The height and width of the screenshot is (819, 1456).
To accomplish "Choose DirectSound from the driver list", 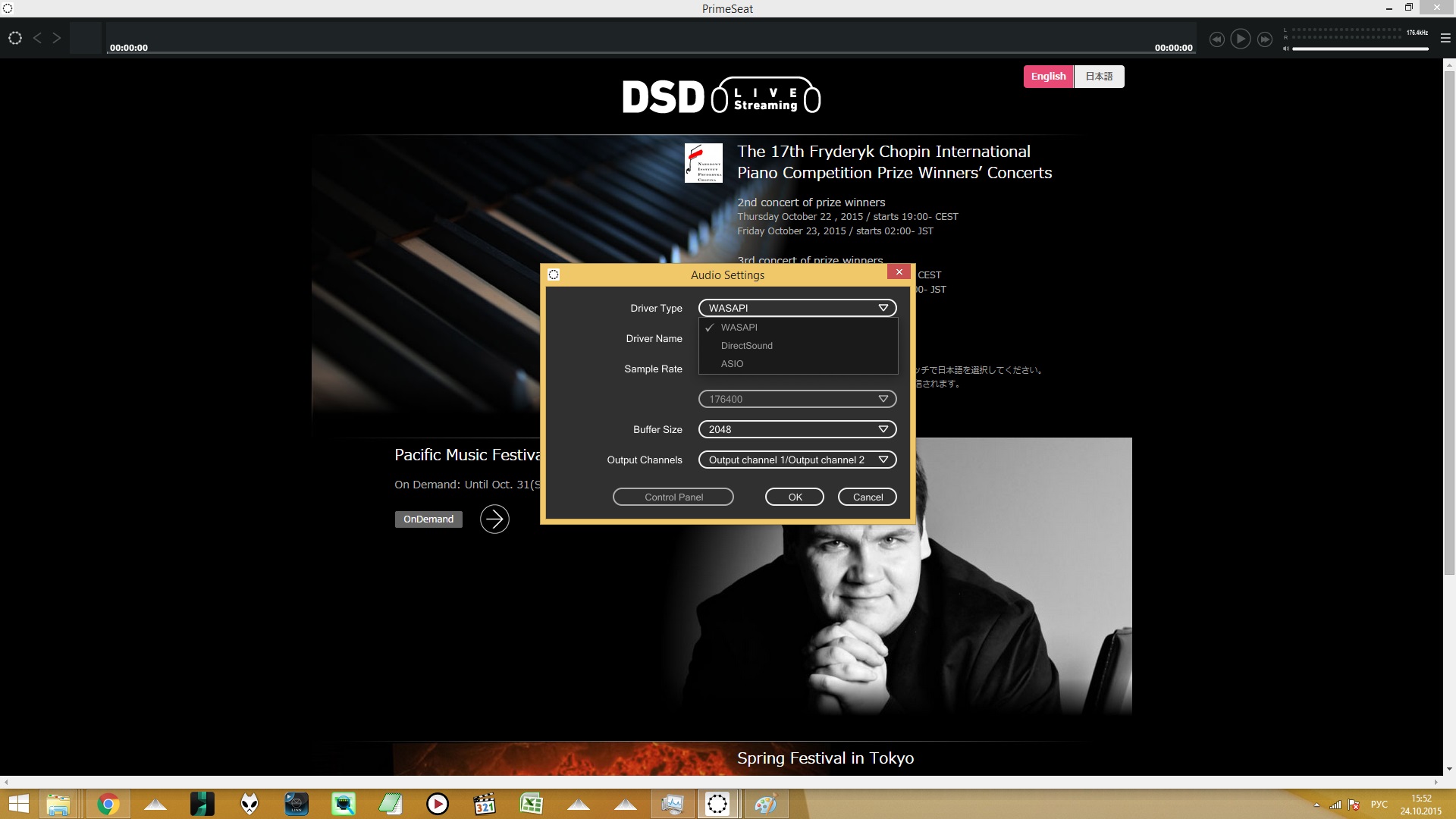I will click(798, 346).
